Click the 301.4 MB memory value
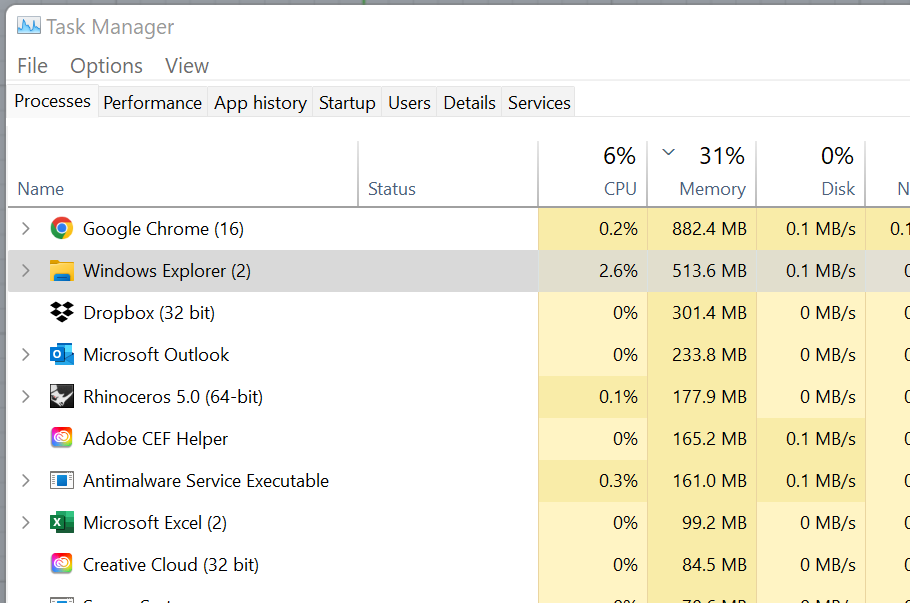The width and height of the screenshot is (910, 603). click(709, 313)
